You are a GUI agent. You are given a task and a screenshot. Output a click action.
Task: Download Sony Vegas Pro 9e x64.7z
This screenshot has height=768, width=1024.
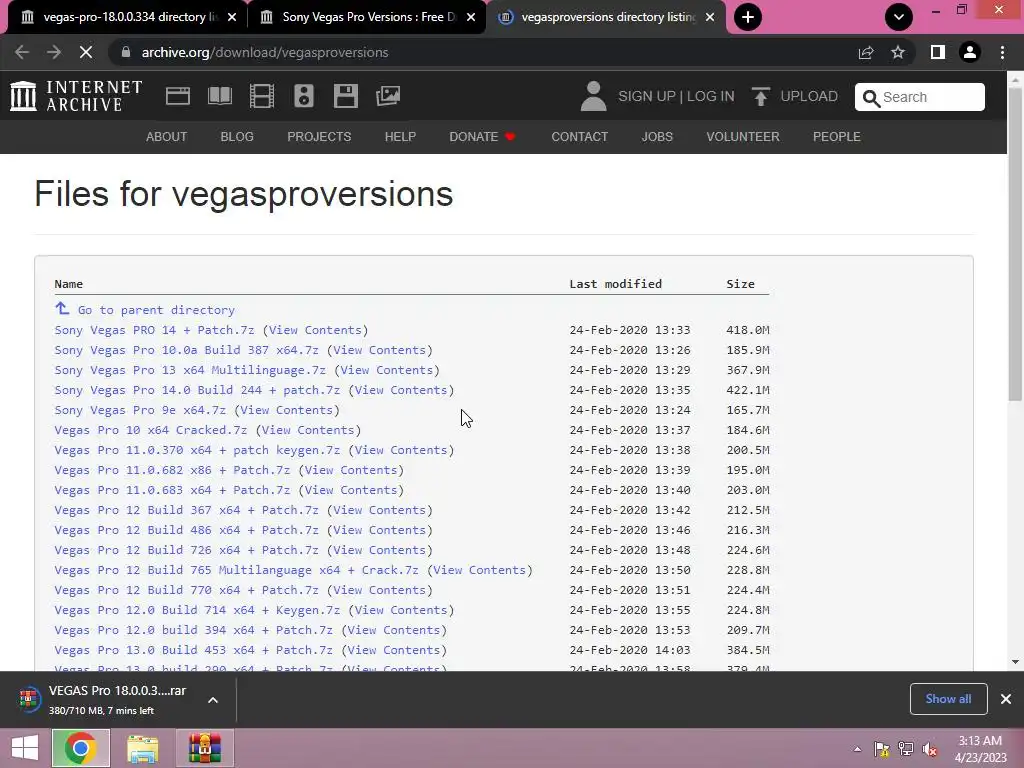[x=140, y=410]
